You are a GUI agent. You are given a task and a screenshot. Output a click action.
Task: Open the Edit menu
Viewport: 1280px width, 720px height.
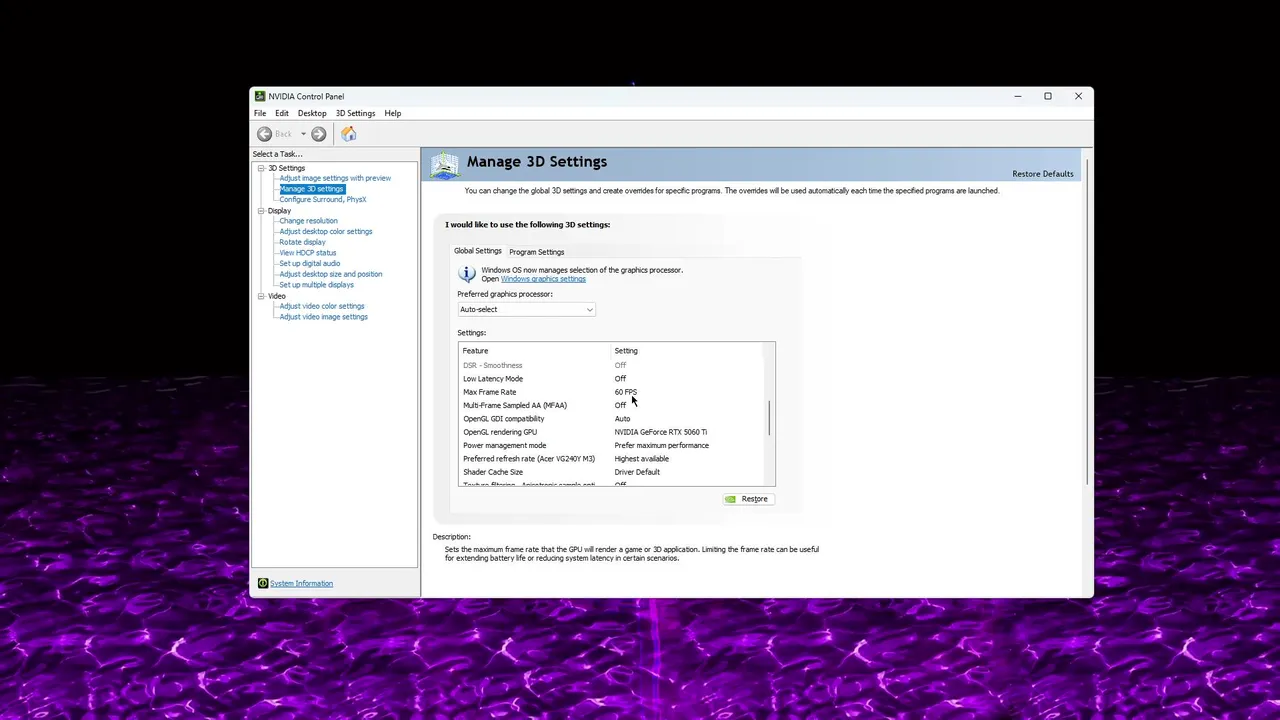point(282,113)
